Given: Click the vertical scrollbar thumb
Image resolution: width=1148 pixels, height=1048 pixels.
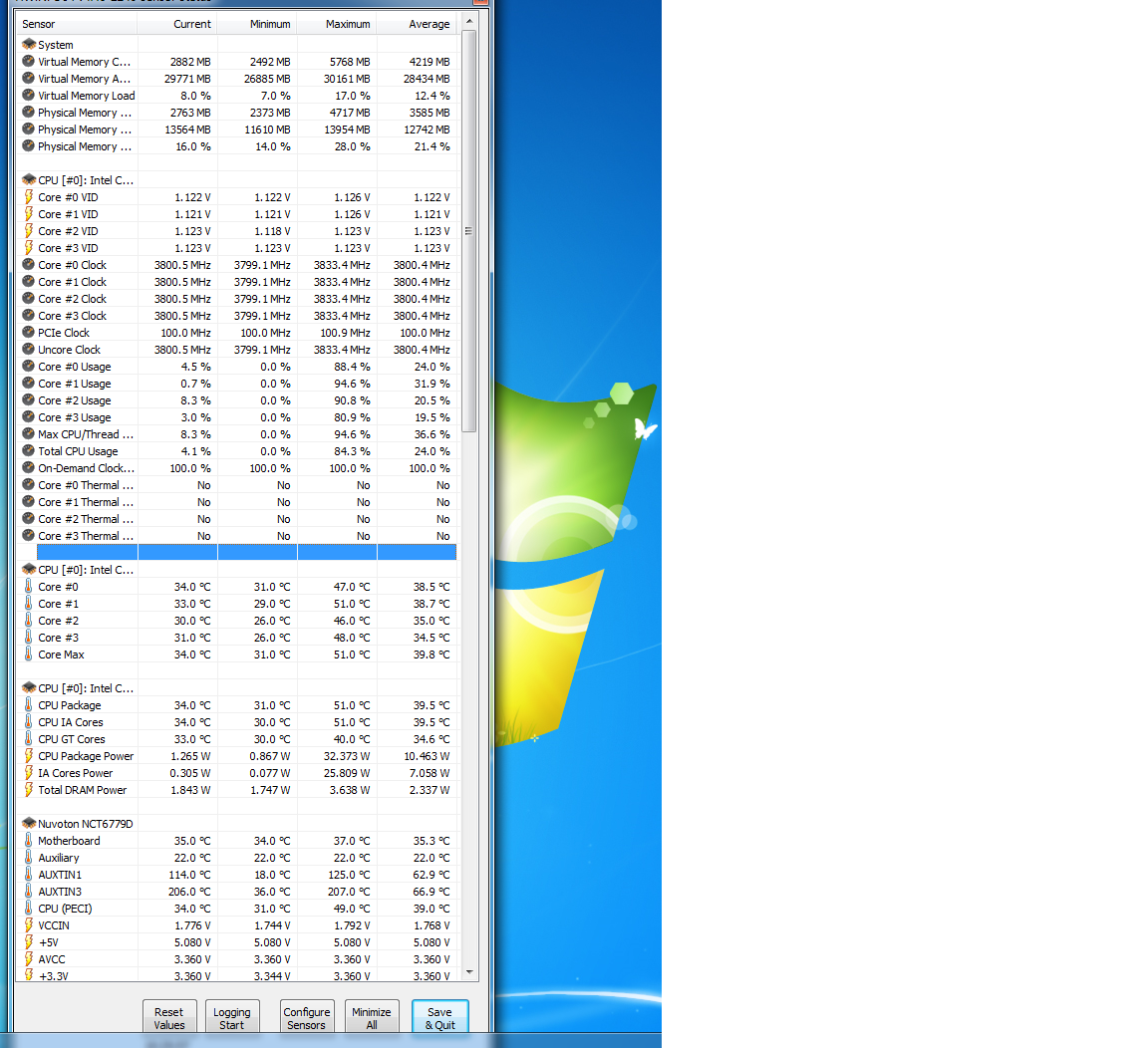Looking at the screenshot, I should coord(469,230).
